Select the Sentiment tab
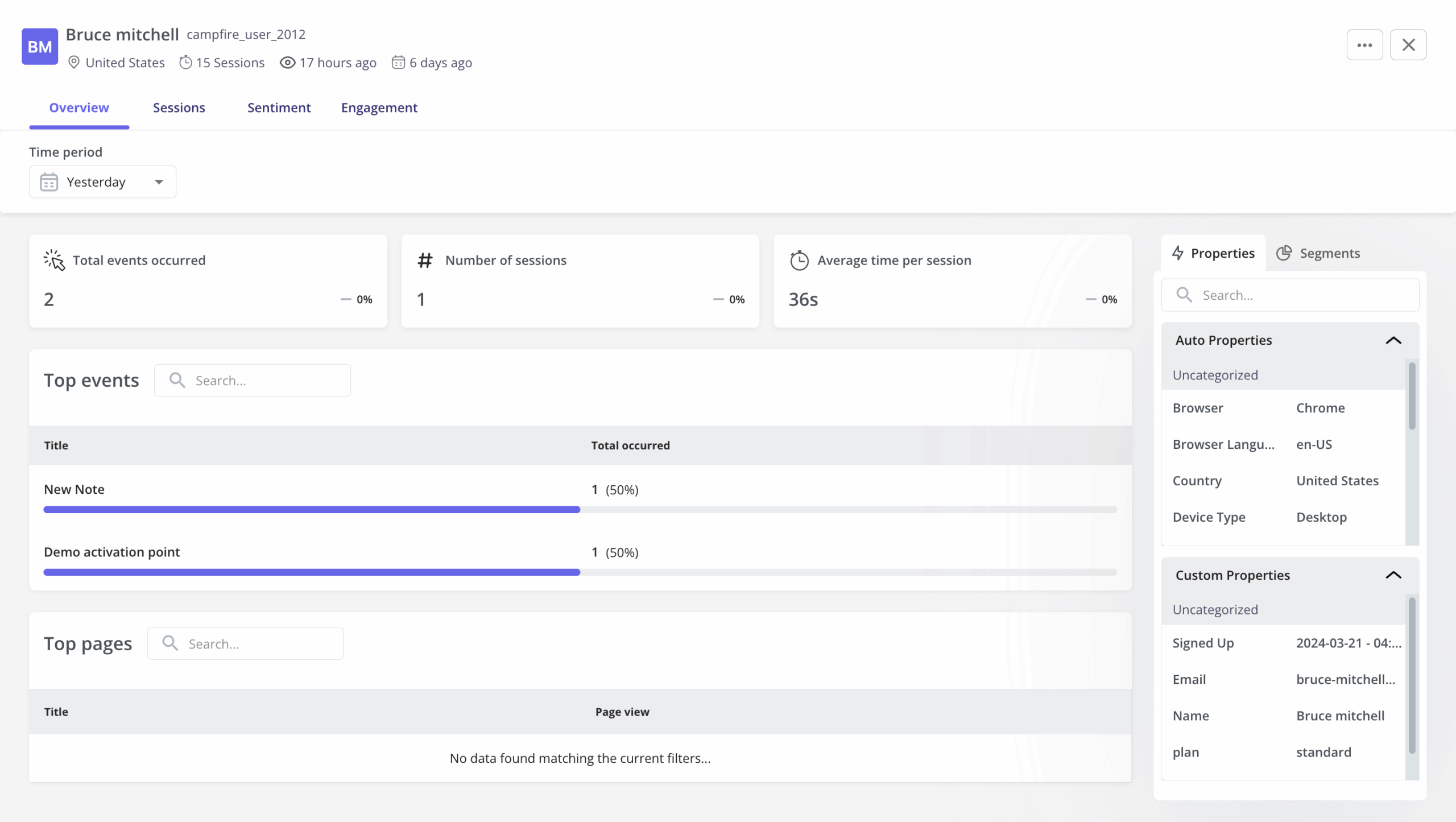Screen dimensions: 1456x822 pyautogui.click(x=279, y=108)
